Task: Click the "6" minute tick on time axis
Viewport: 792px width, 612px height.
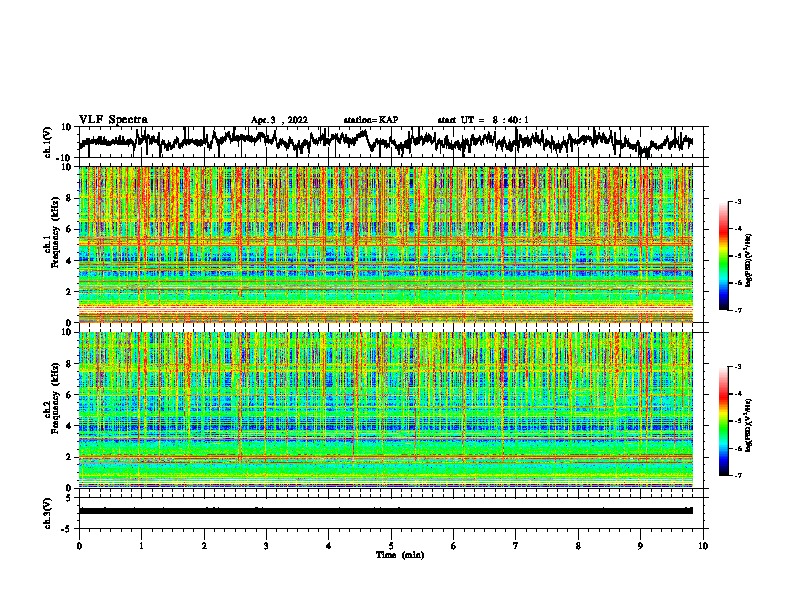Action: click(454, 546)
